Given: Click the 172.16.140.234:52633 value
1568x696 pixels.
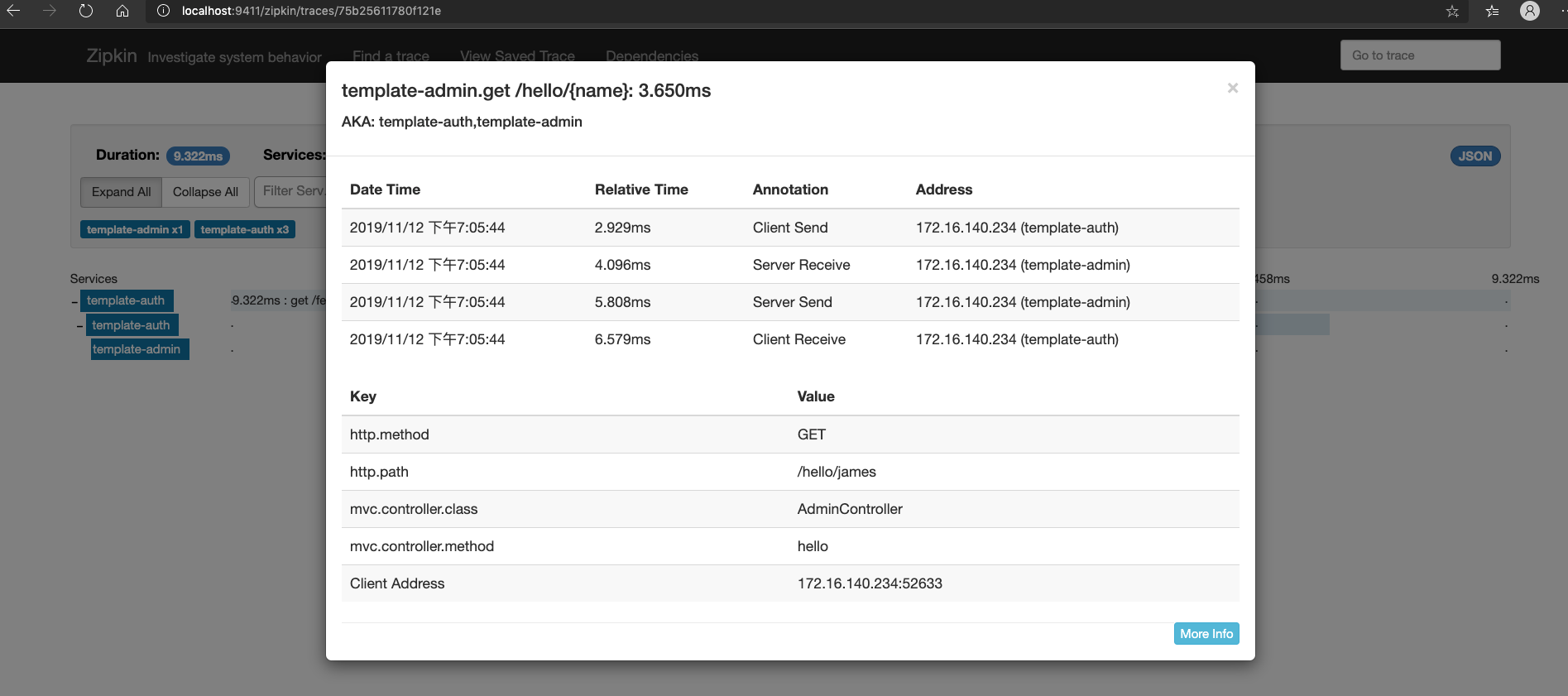Looking at the screenshot, I should (x=870, y=583).
